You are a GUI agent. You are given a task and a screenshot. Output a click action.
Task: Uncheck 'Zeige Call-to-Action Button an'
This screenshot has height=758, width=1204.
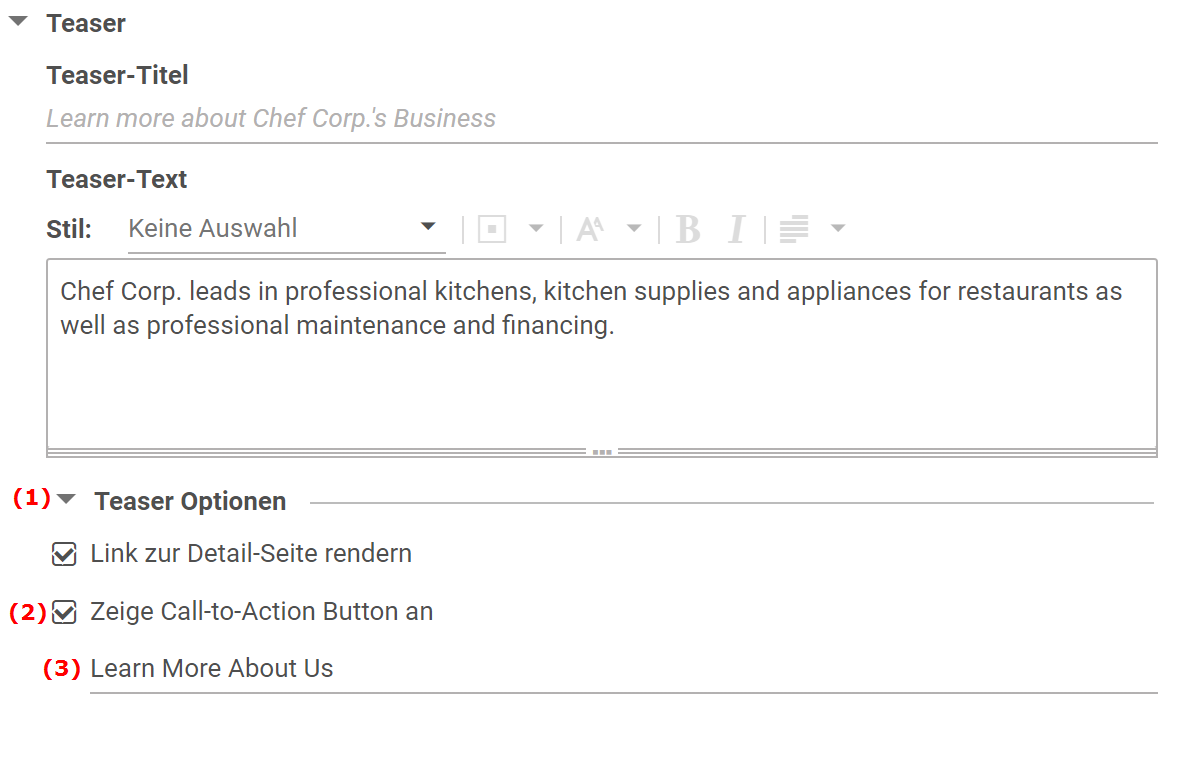click(64, 612)
